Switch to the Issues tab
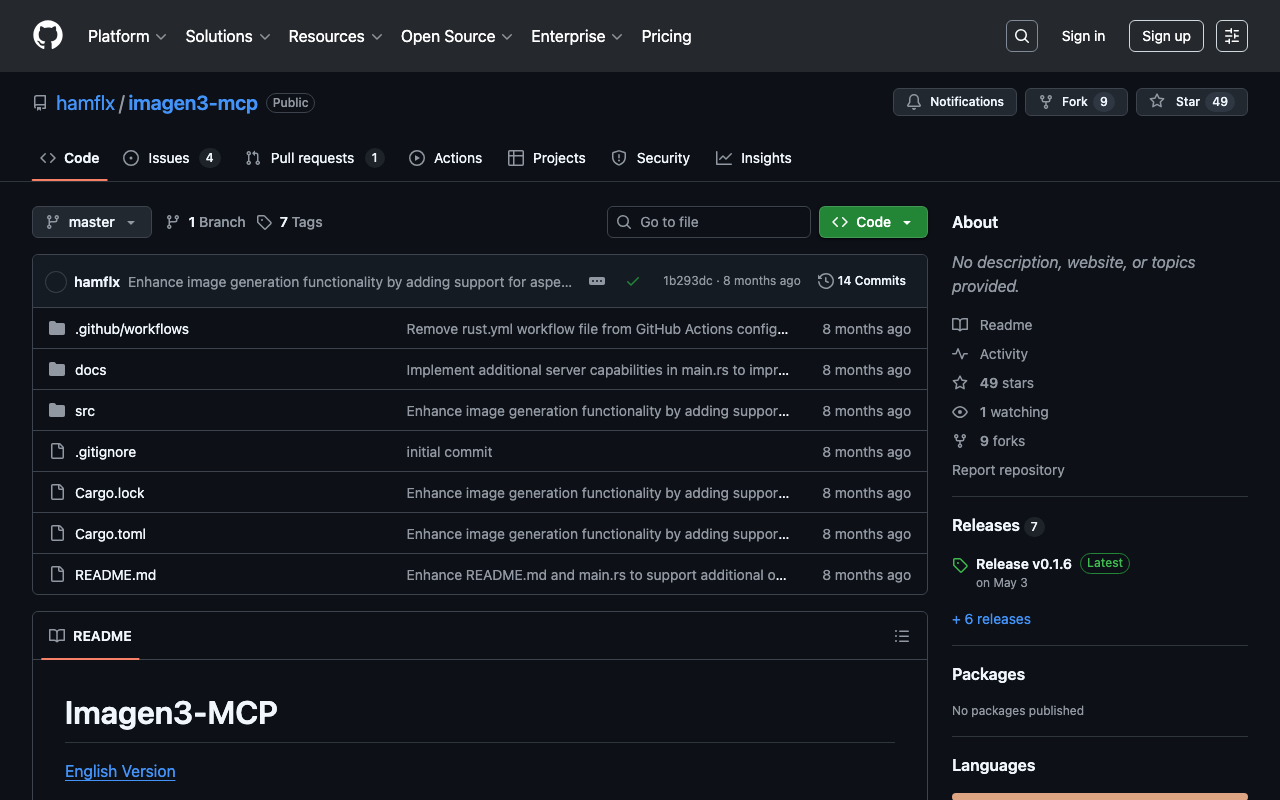This screenshot has height=800, width=1280. pos(169,158)
